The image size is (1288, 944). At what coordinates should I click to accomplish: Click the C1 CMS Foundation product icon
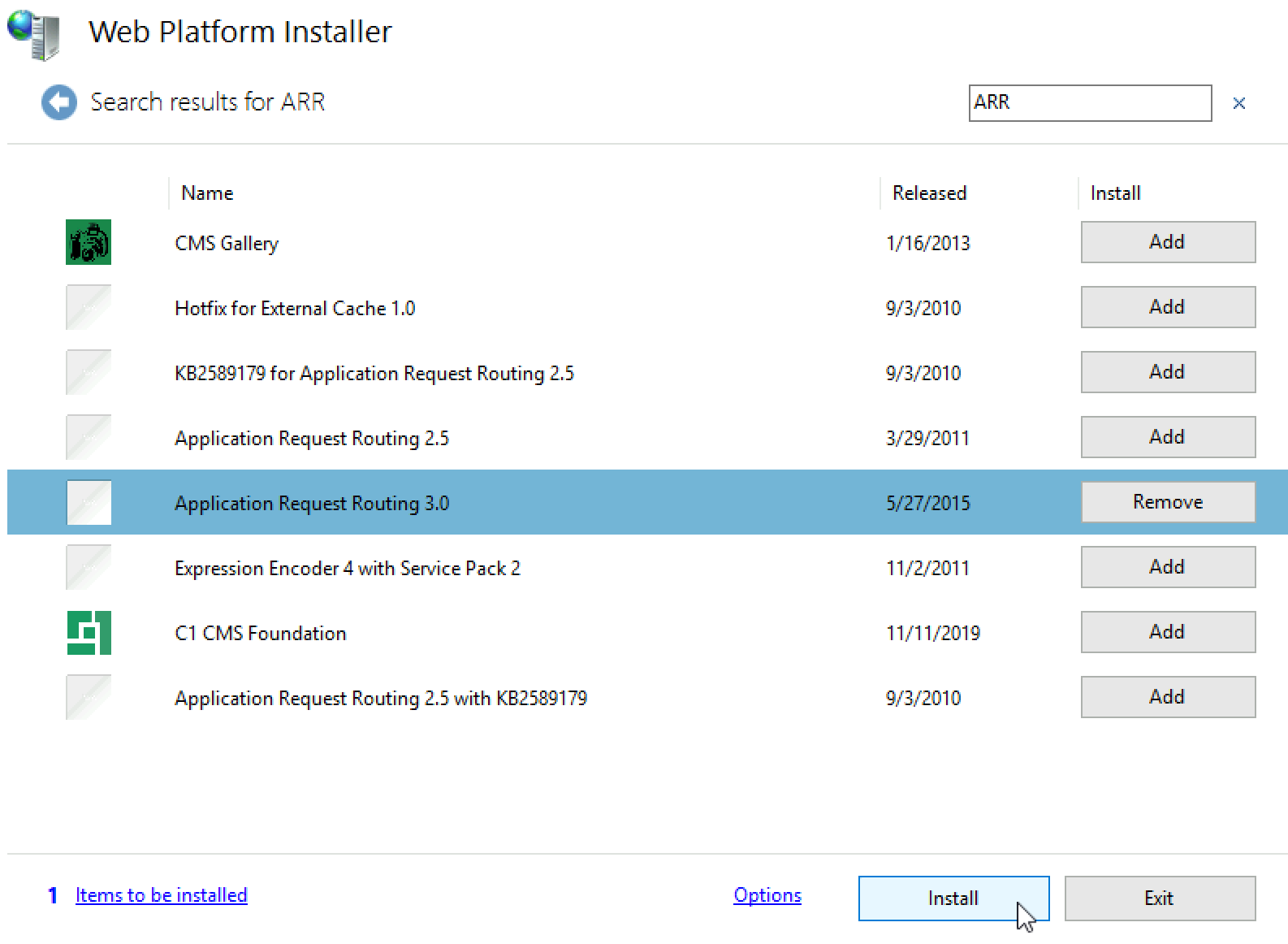89,632
